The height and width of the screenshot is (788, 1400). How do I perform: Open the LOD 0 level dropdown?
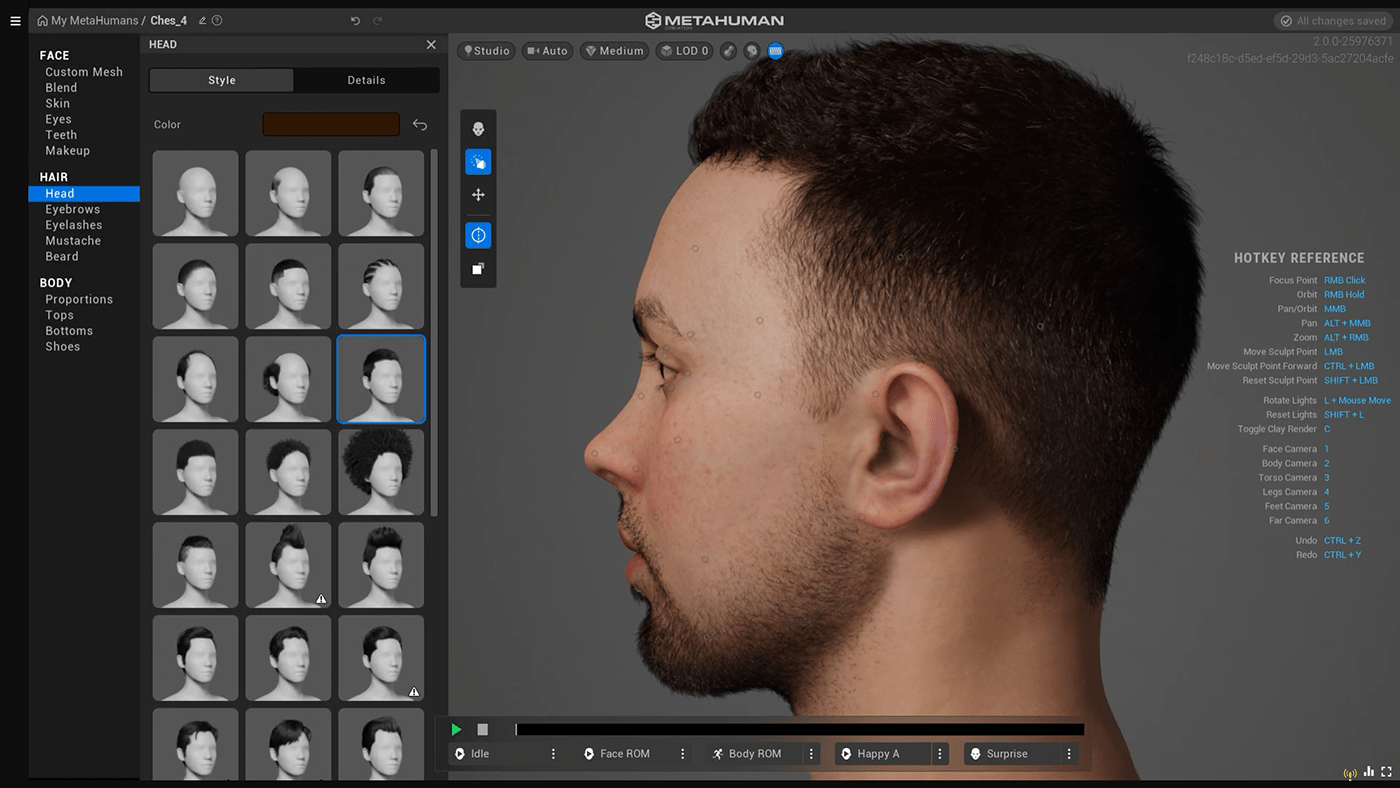point(684,51)
